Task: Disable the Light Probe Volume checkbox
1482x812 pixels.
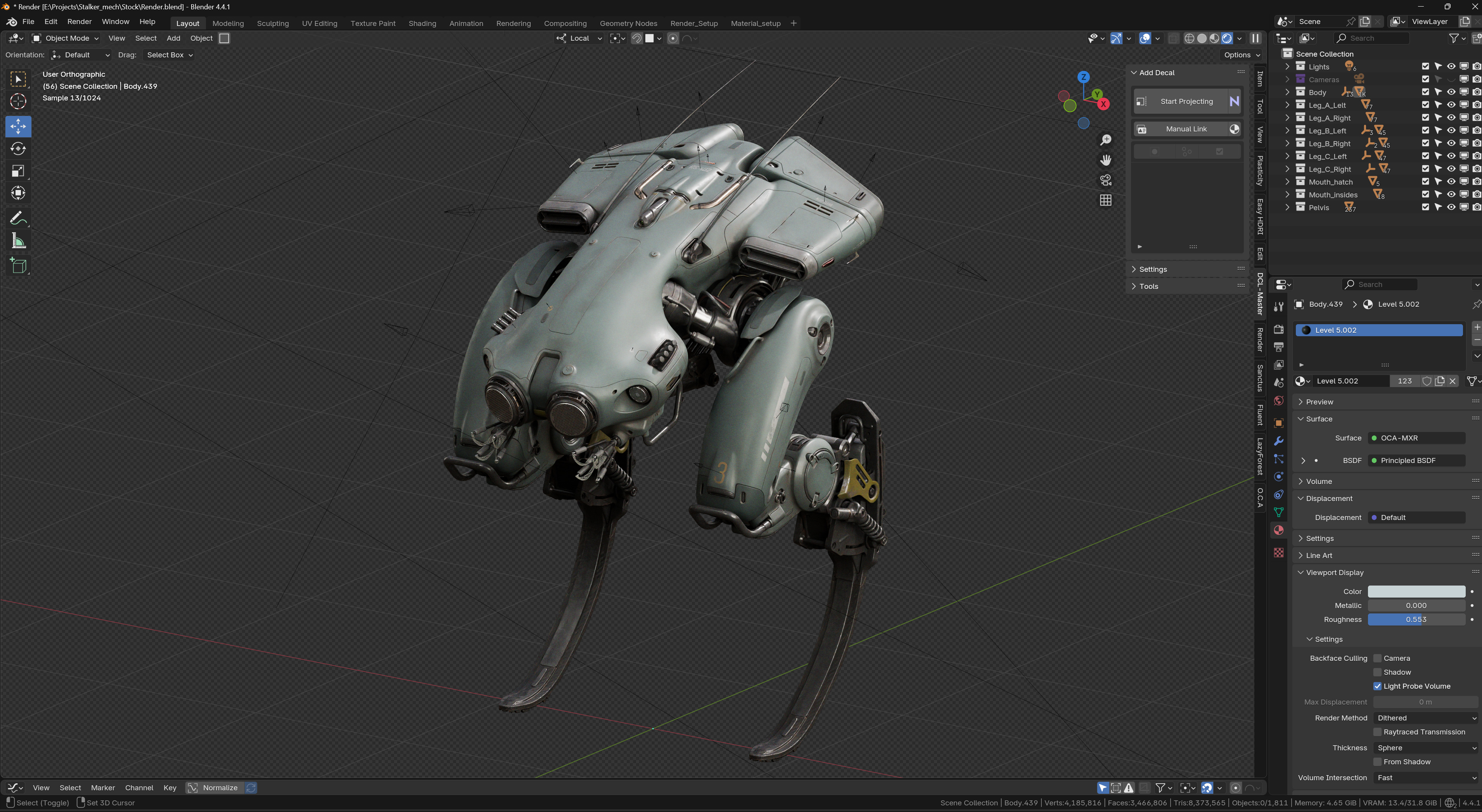Action: 1377,686
